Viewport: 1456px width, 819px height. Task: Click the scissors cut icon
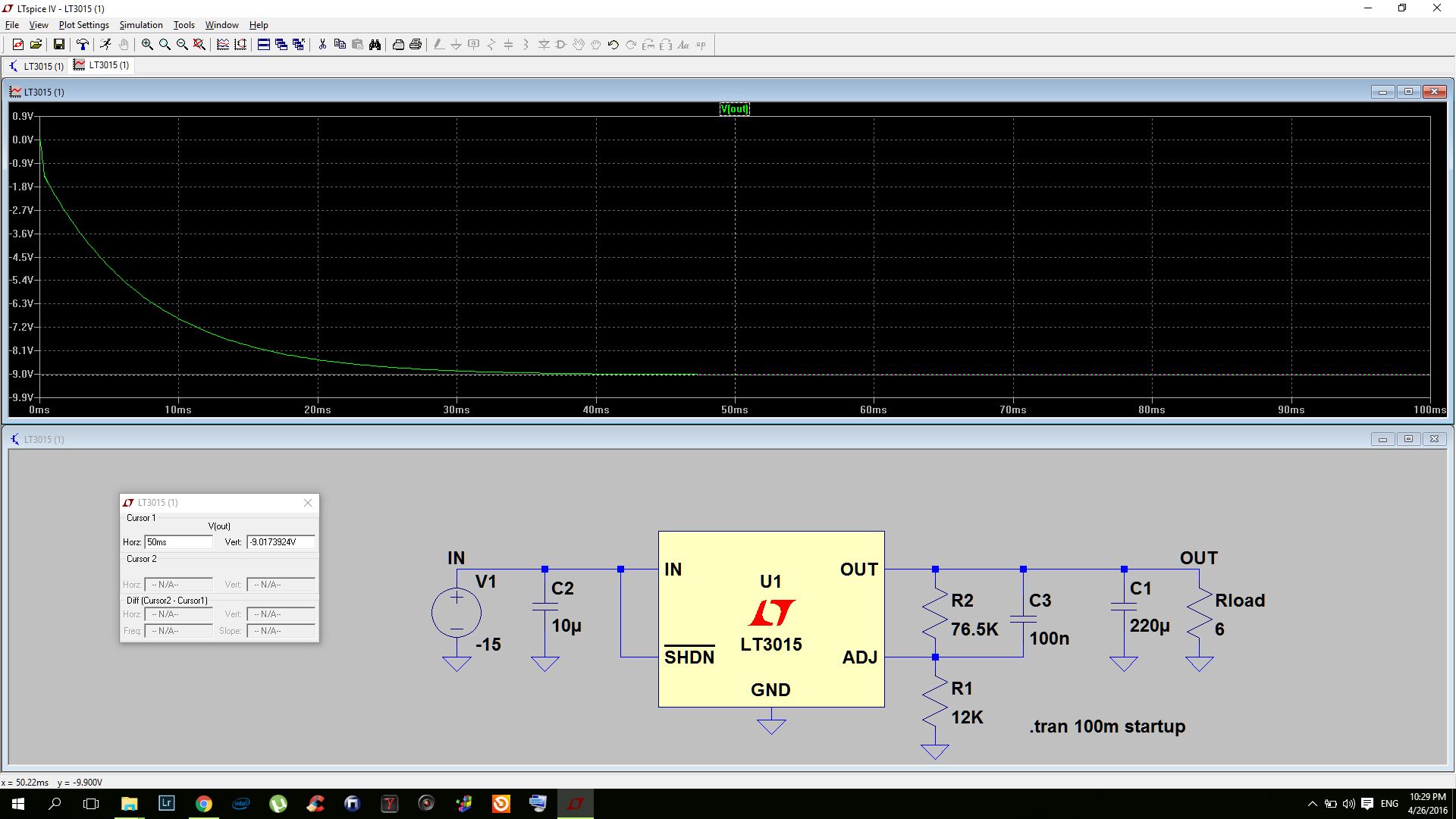(x=322, y=45)
